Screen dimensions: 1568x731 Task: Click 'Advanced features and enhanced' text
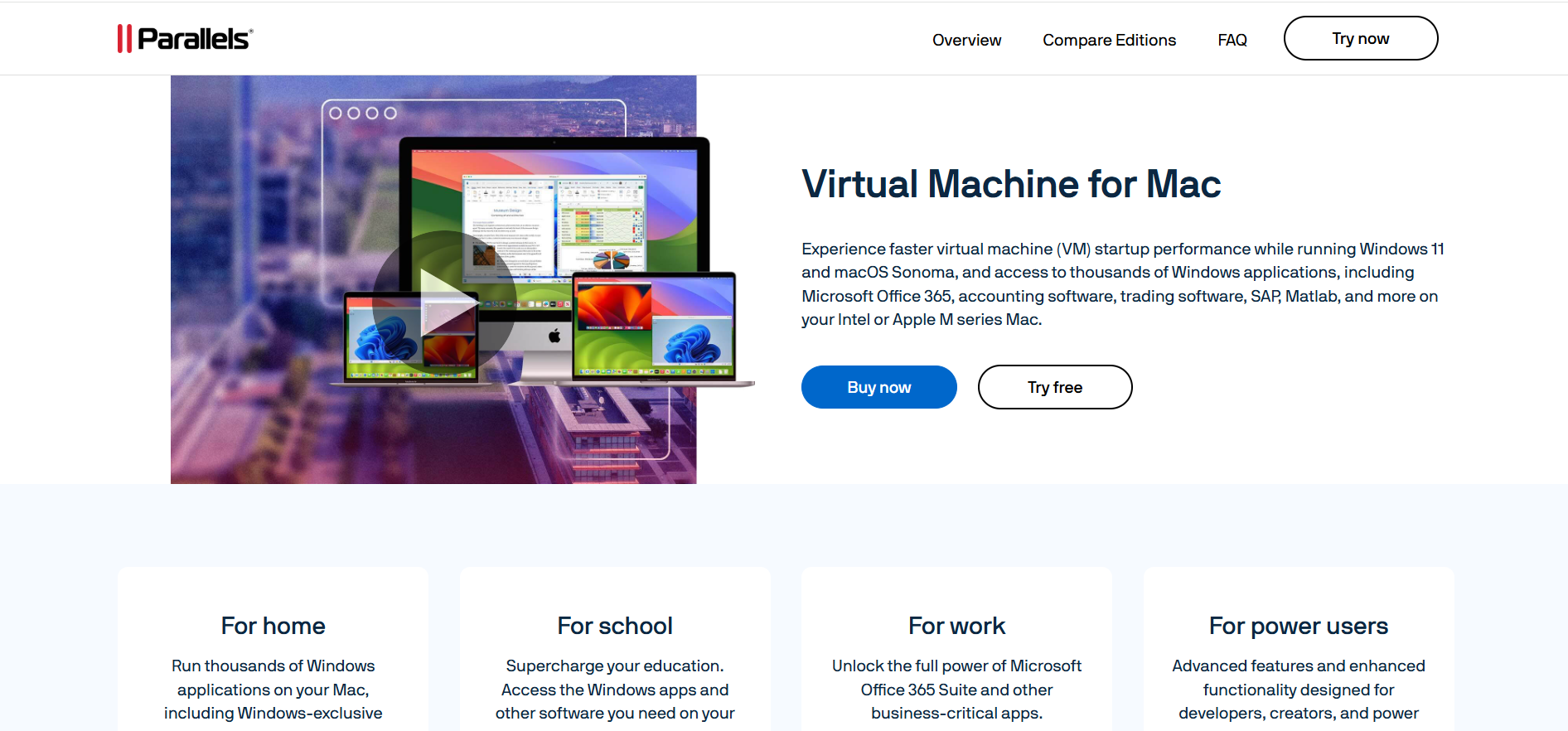click(x=1299, y=666)
